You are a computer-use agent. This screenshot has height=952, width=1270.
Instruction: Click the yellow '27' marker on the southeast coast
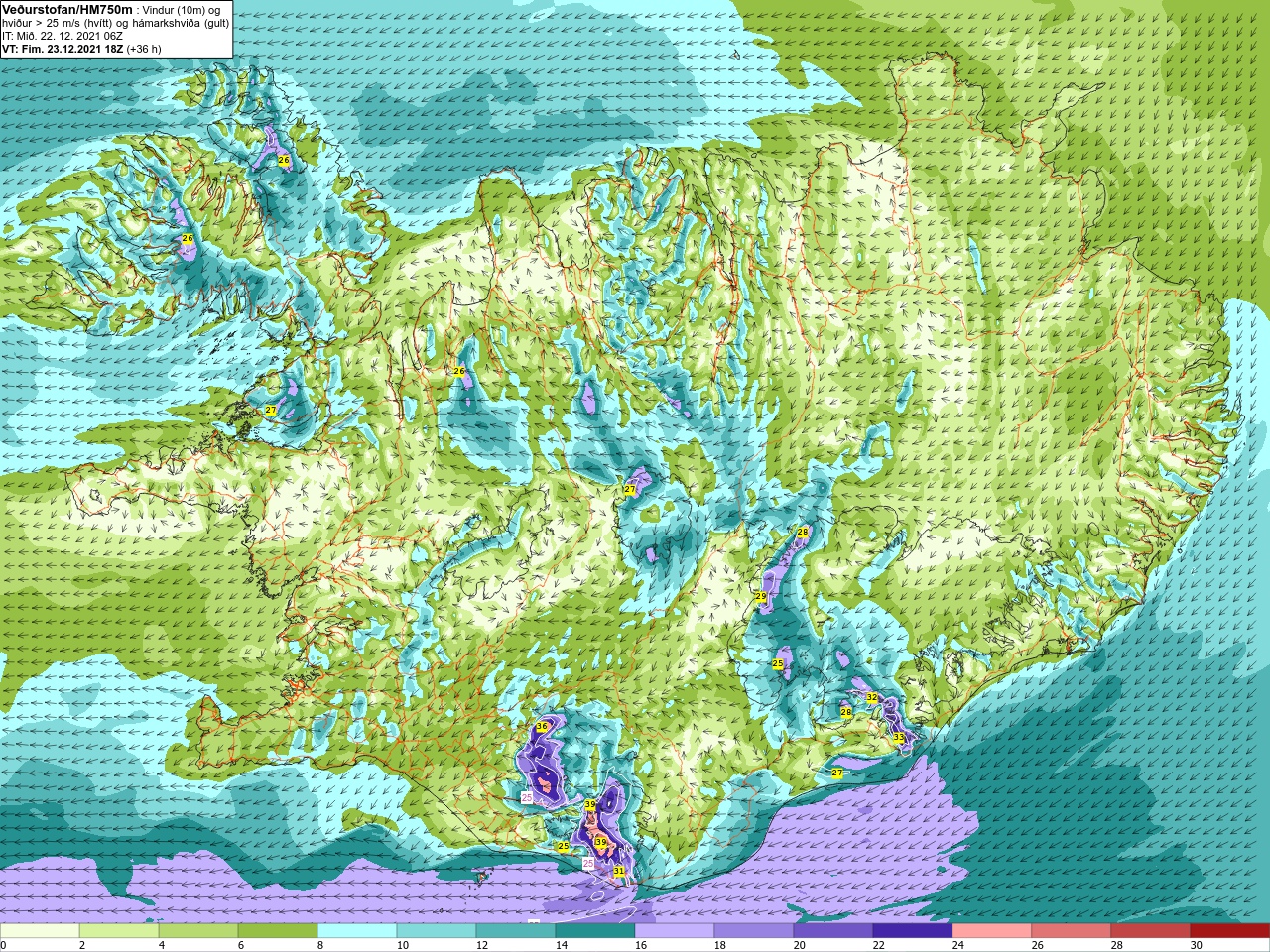tap(837, 773)
